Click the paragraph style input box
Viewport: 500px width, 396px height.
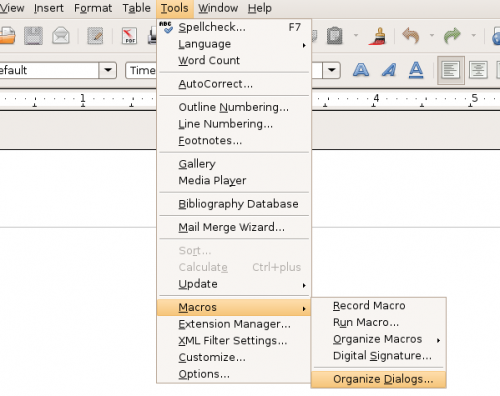49,70
